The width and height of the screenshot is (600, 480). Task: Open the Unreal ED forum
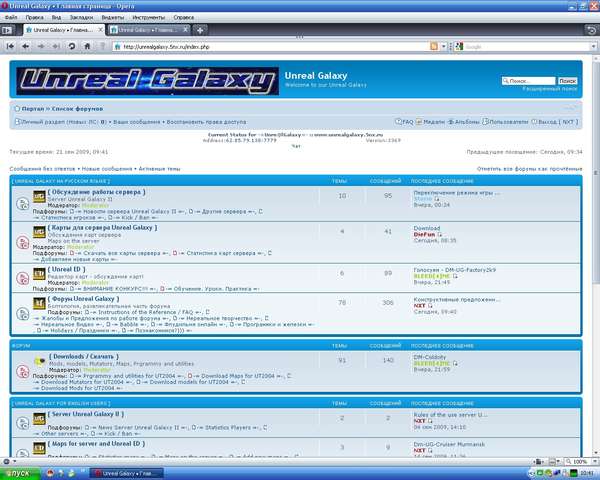(x=67, y=269)
